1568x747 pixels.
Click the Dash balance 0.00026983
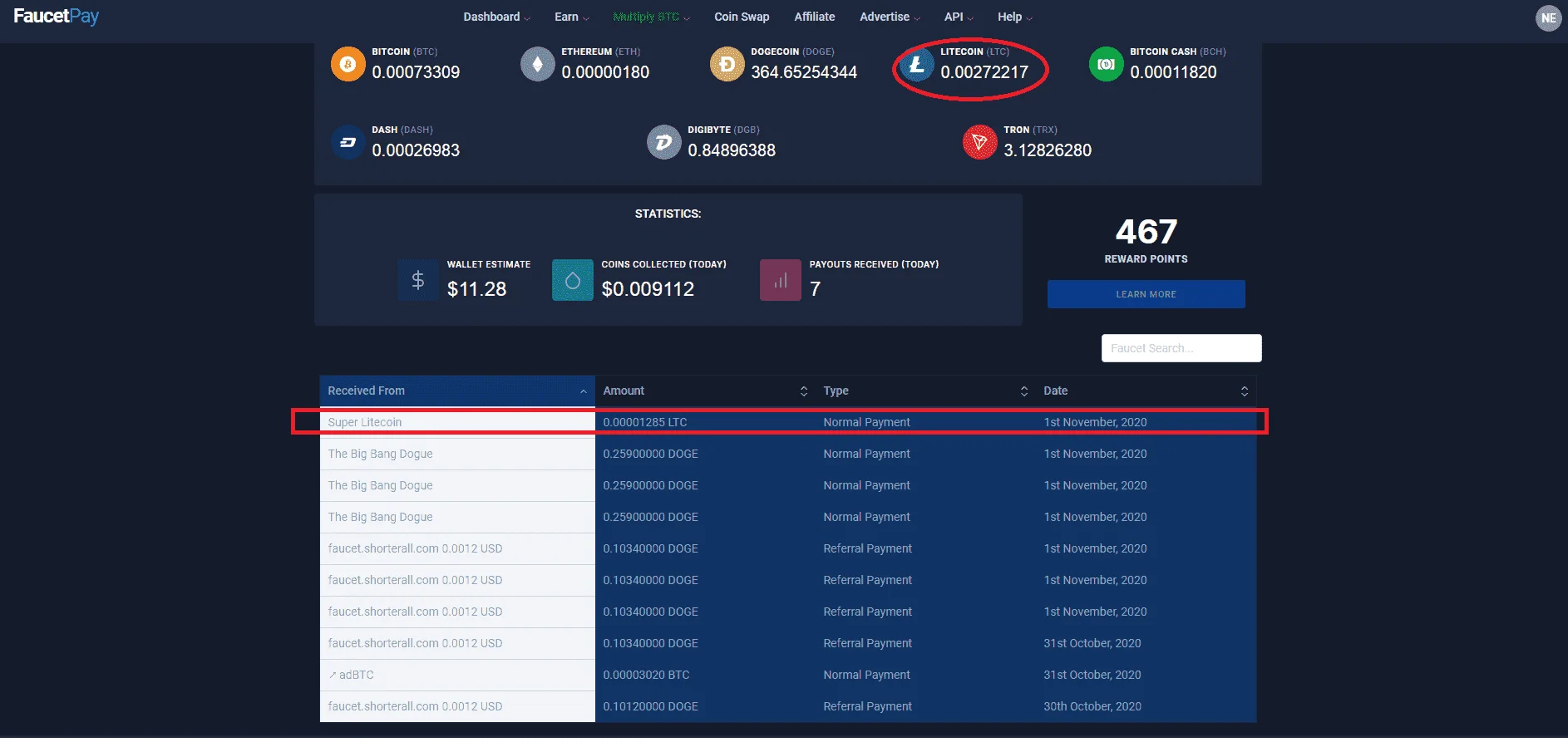coord(416,150)
